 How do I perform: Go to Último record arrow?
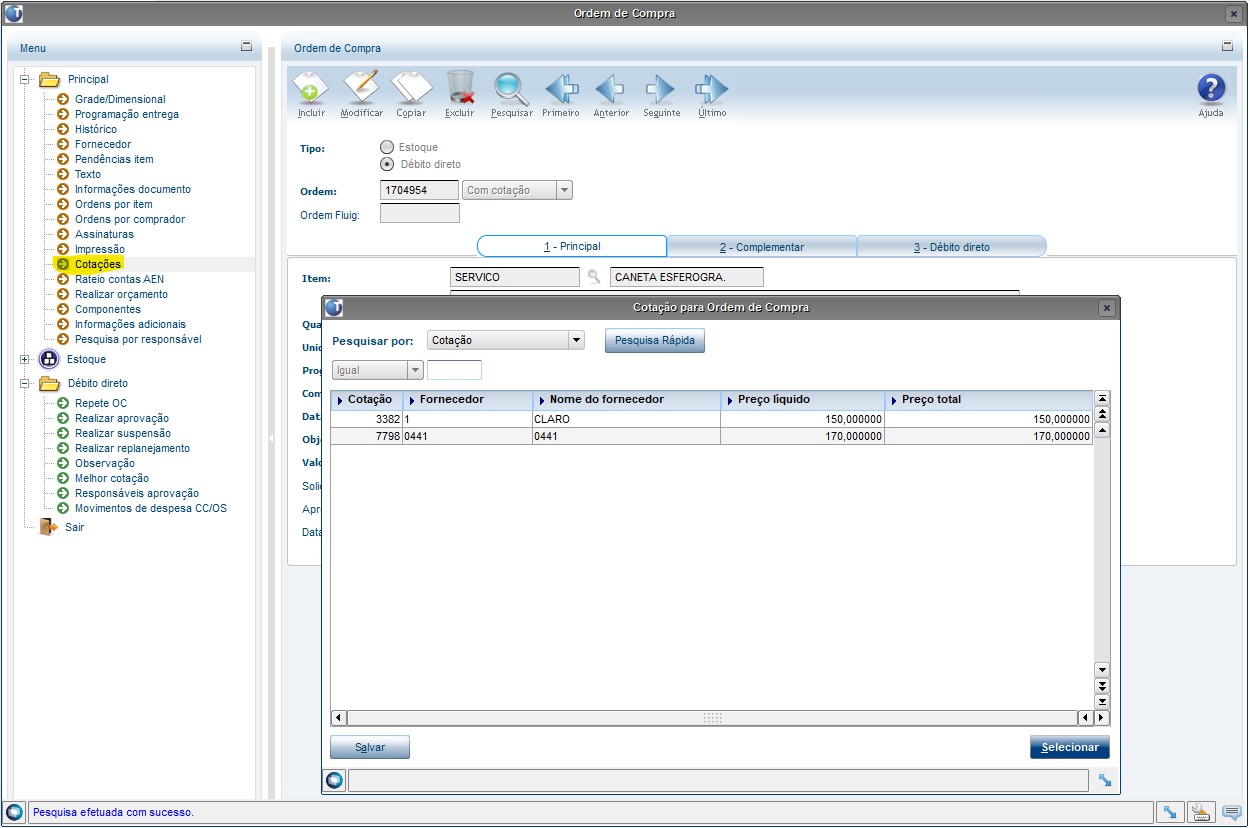[x=711, y=89]
